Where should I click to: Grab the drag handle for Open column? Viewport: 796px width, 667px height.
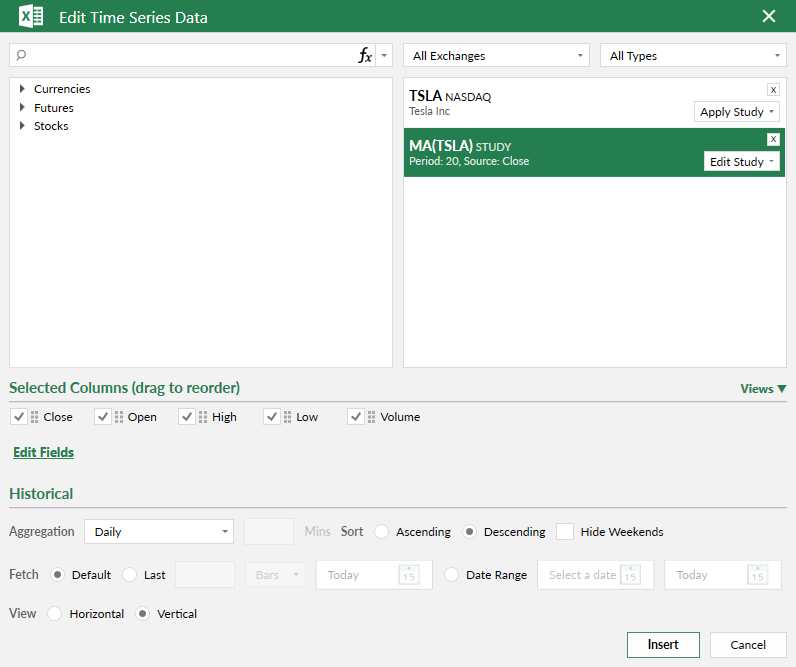point(119,417)
